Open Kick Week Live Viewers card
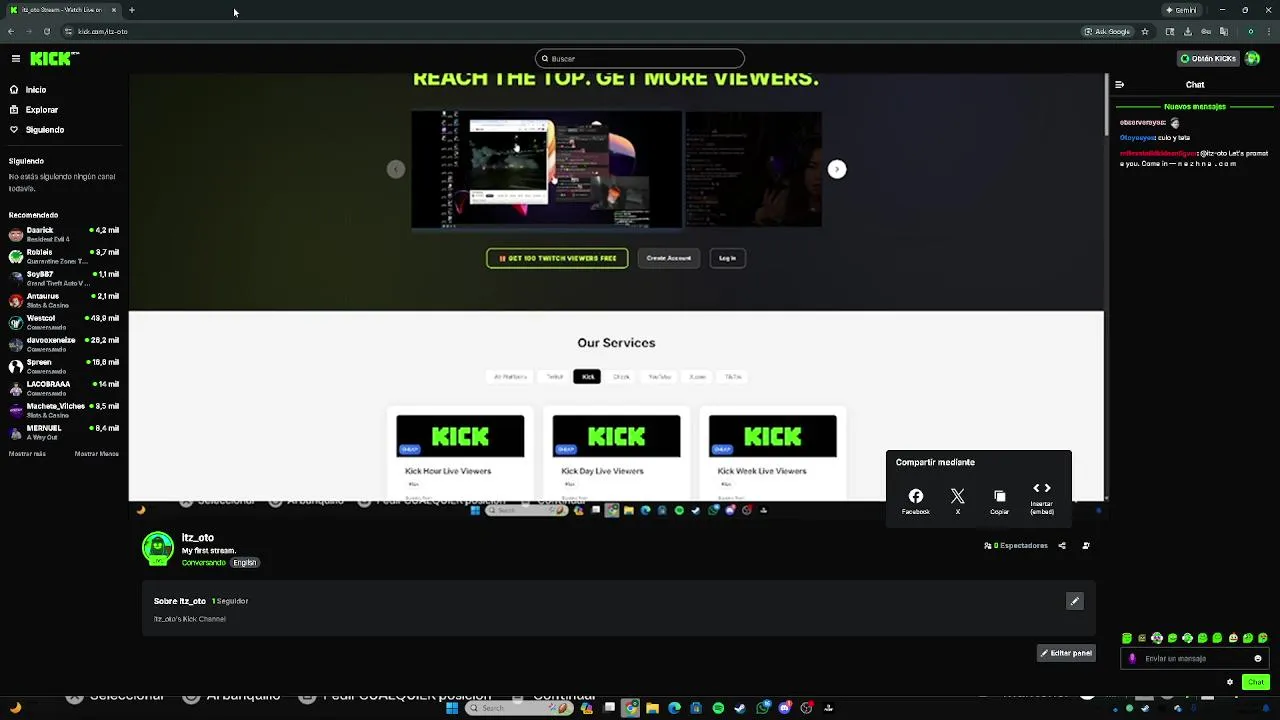Screen dimensions: 1280x720 pos(772,453)
